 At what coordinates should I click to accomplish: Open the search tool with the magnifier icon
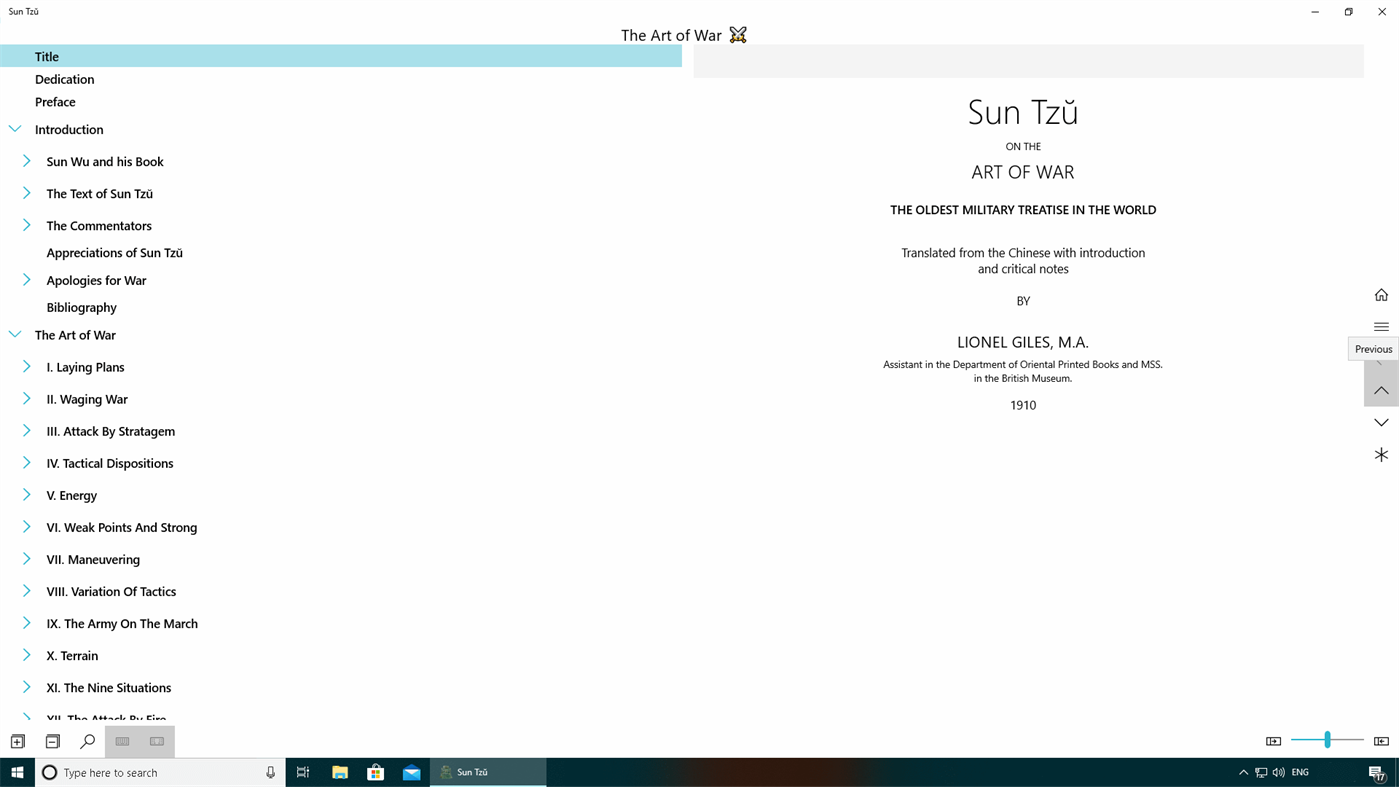pyautogui.click(x=86, y=741)
